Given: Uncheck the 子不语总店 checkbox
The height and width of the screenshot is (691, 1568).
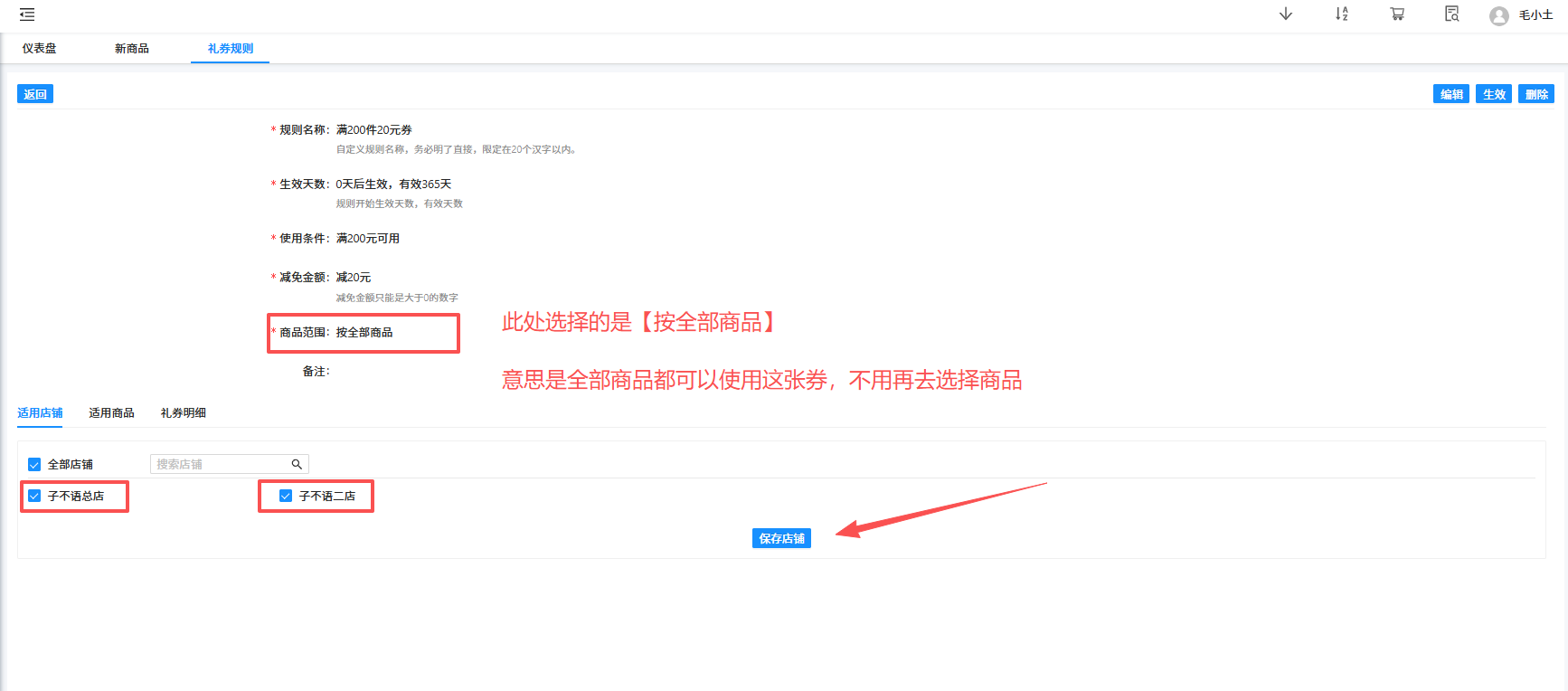Looking at the screenshot, I should click(34, 496).
